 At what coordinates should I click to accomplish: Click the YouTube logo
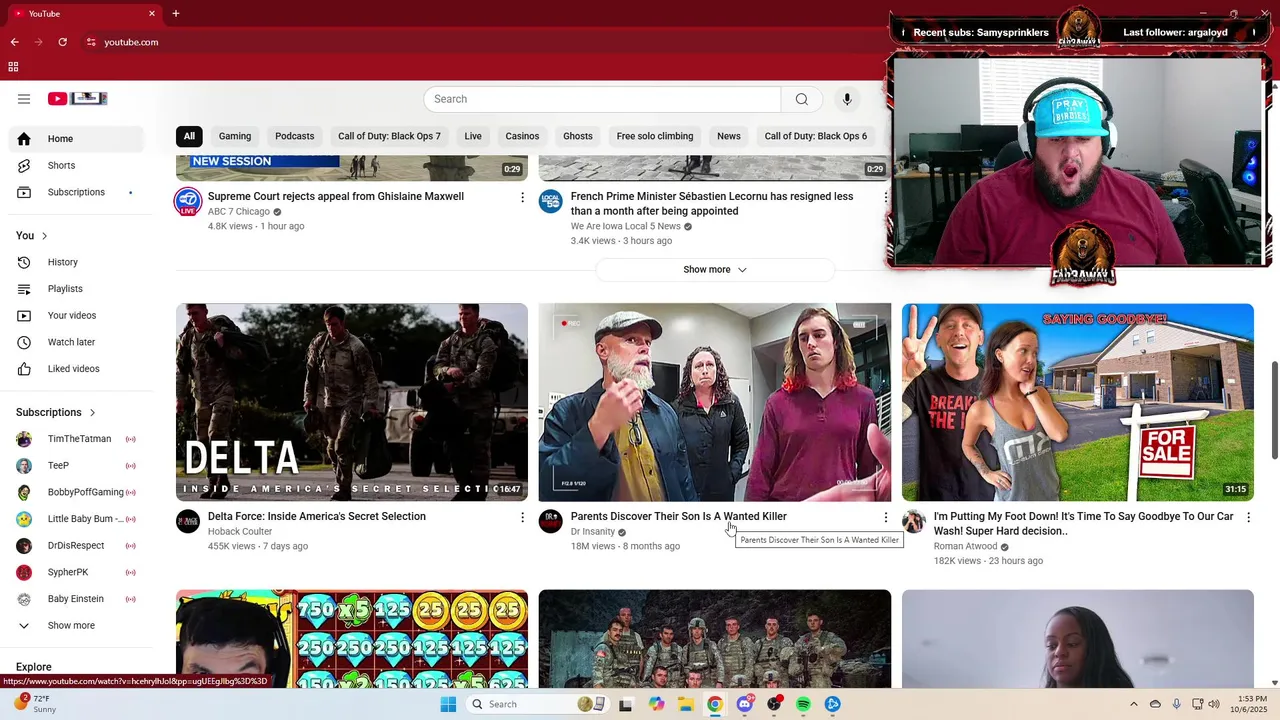(x=77, y=98)
